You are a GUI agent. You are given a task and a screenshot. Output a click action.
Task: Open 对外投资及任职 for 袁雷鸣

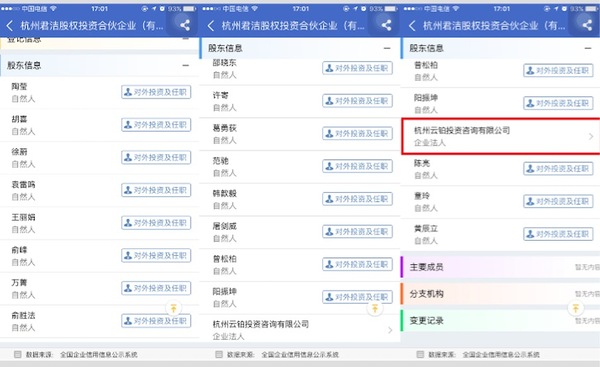click(156, 190)
